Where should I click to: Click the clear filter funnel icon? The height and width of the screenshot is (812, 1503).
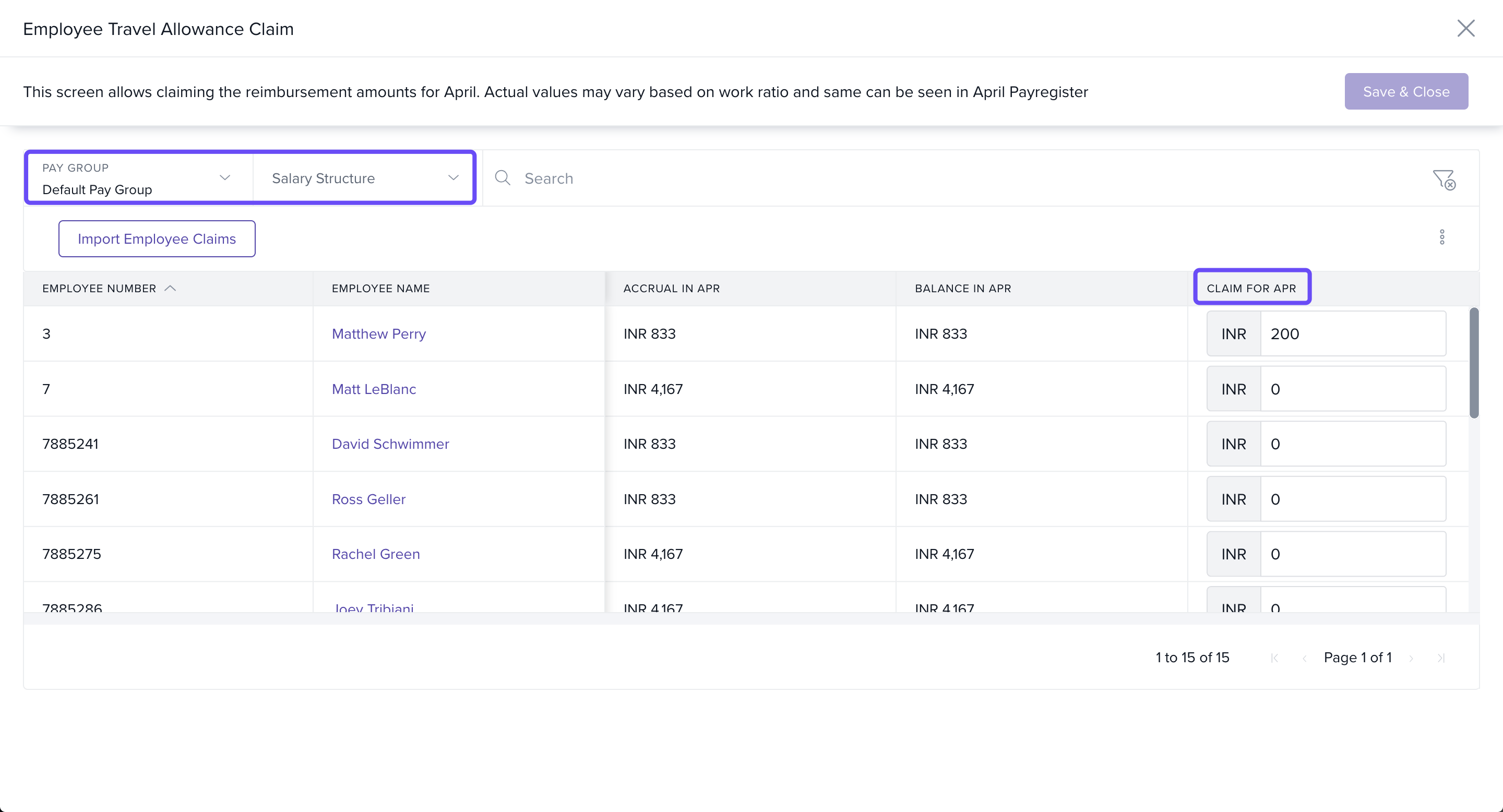coord(1444,179)
